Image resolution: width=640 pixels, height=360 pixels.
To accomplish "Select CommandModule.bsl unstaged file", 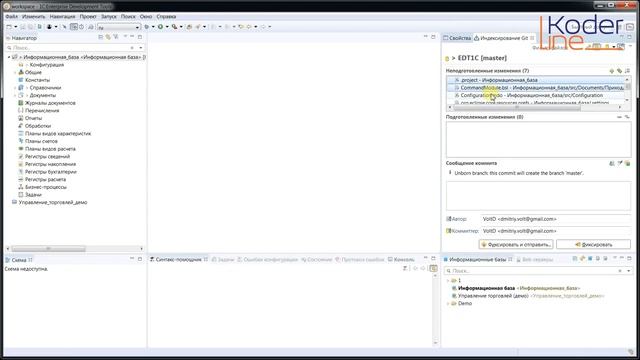I will pyautogui.click(x=536, y=88).
